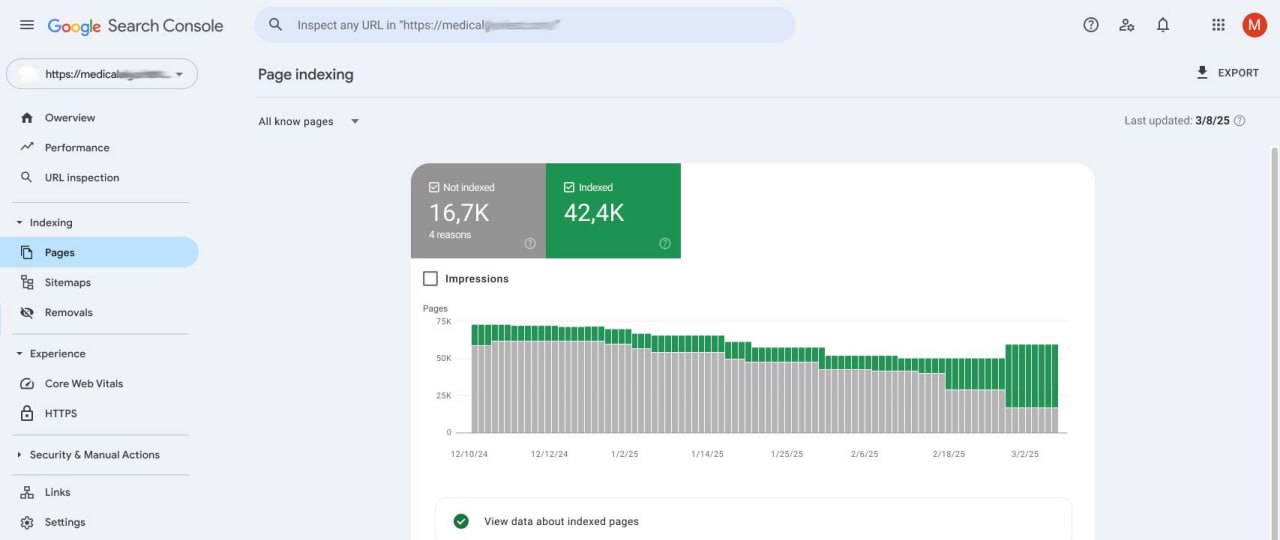This screenshot has height=540, width=1280.
Task: Click the Export download icon
Action: [1202, 73]
